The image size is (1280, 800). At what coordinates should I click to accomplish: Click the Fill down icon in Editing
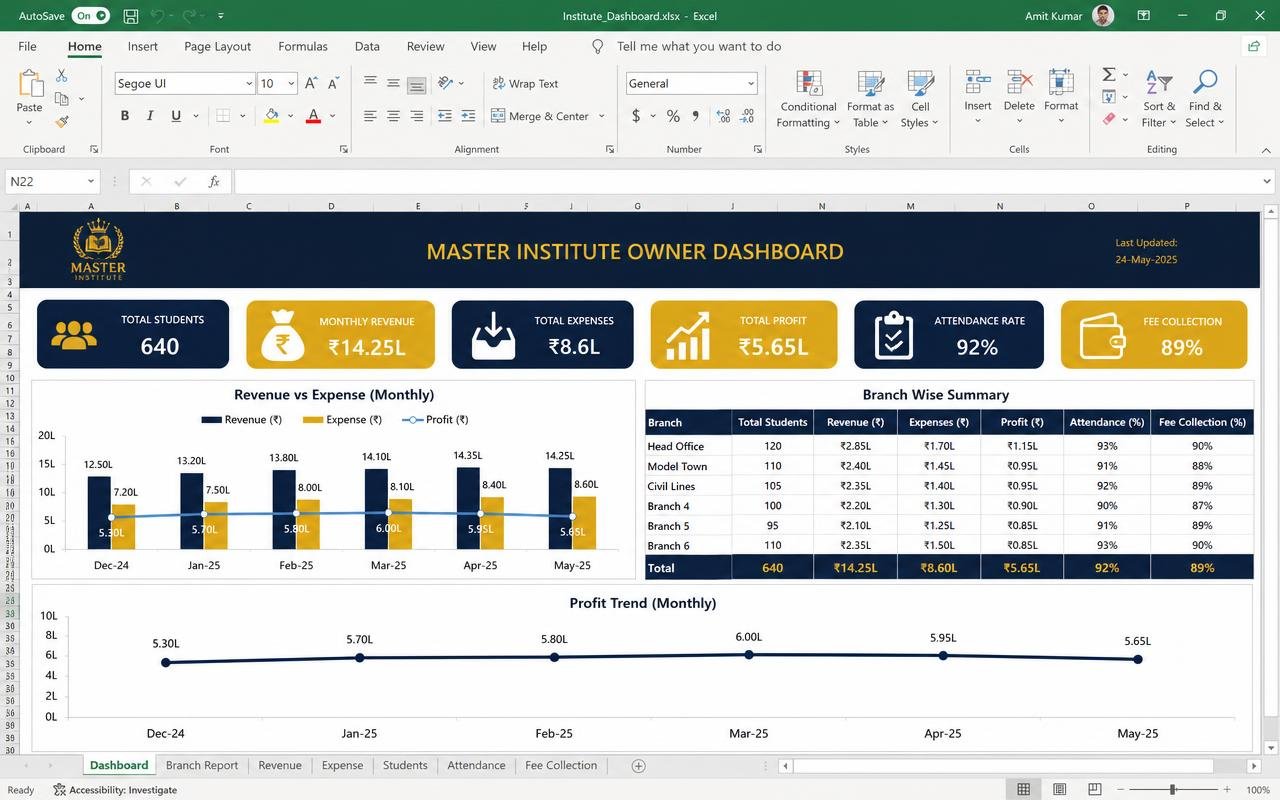point(1109,97)
